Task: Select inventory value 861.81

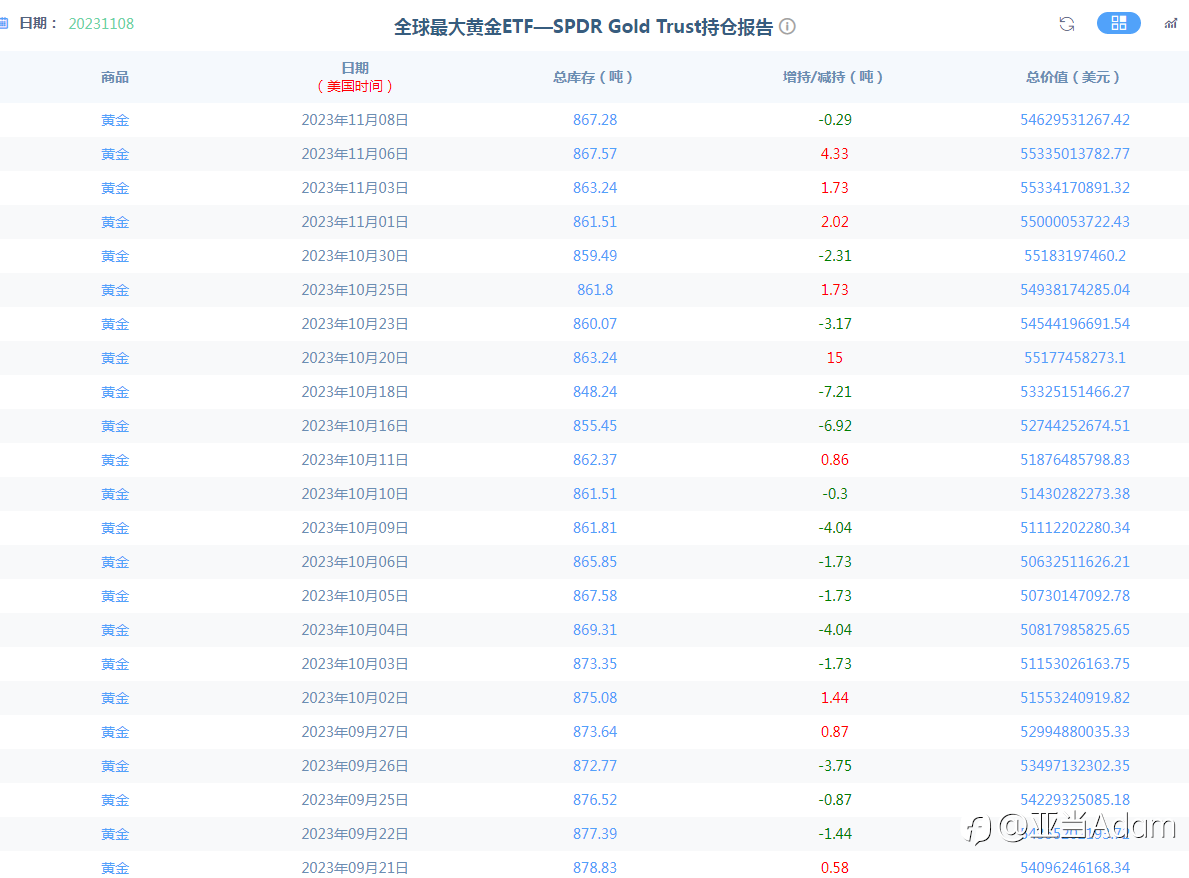Action: (x=594, y=528)
